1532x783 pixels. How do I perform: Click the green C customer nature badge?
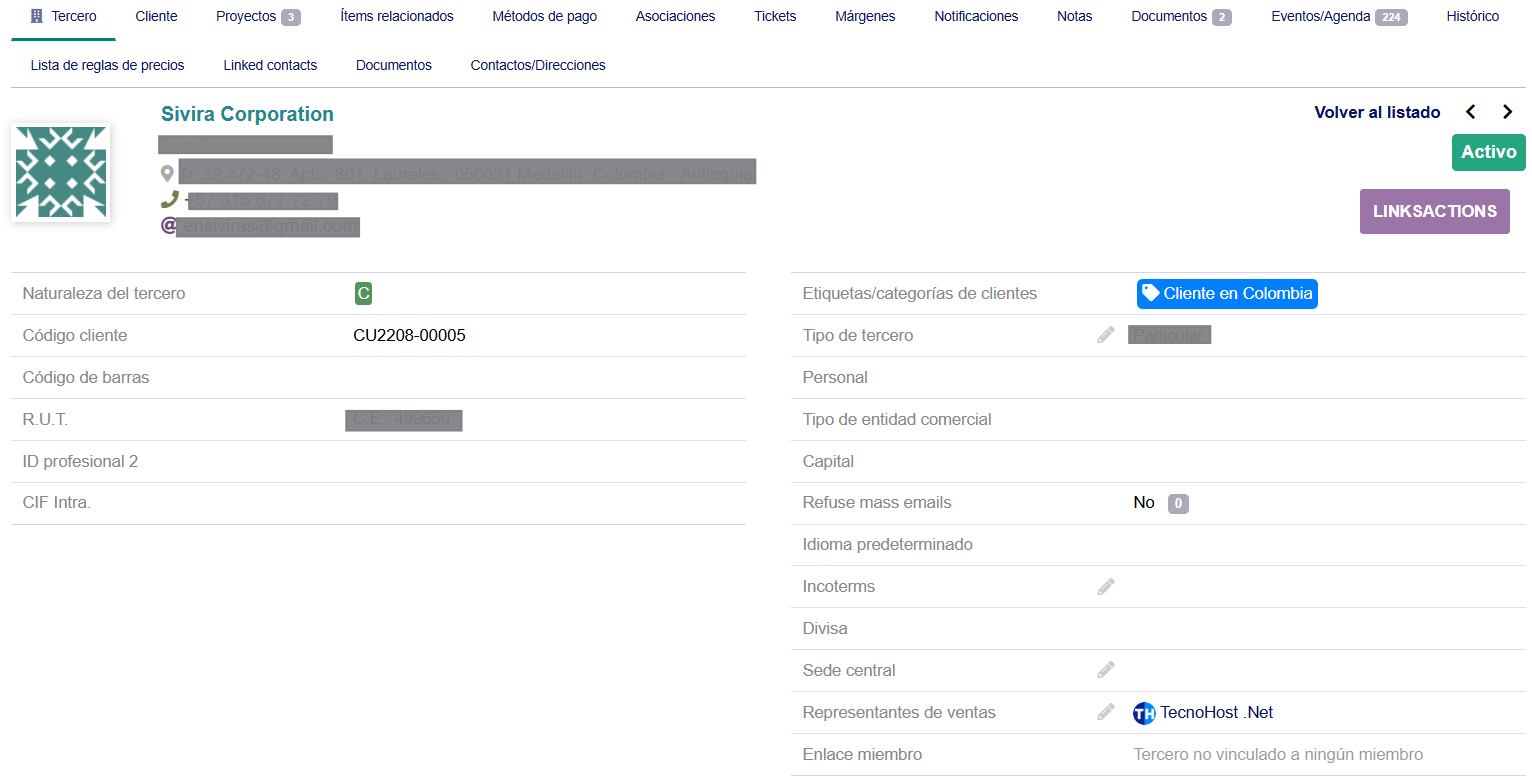(363, 293)
